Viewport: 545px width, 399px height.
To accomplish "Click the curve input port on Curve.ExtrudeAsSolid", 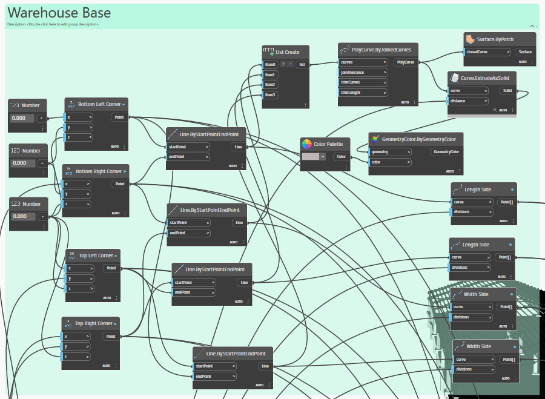I will [468, 91].
